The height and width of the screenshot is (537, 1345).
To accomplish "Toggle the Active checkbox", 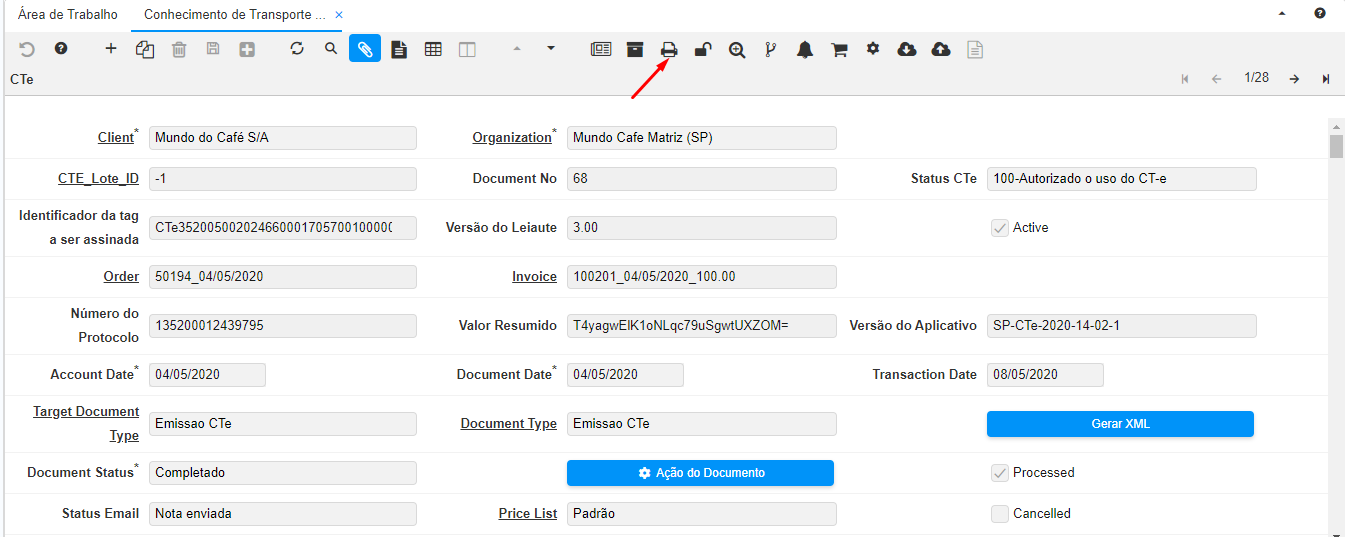I will (x=999, y=228).
